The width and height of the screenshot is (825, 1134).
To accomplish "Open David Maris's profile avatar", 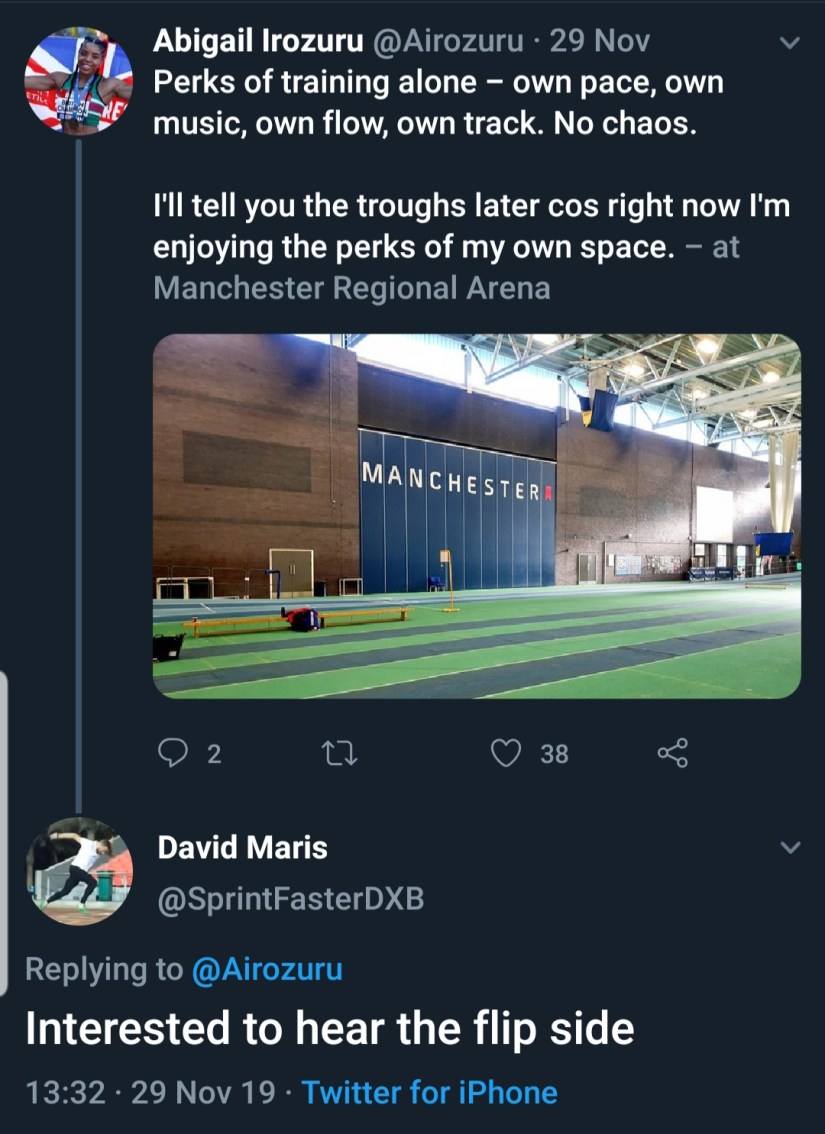I will (x=78, y=871).
